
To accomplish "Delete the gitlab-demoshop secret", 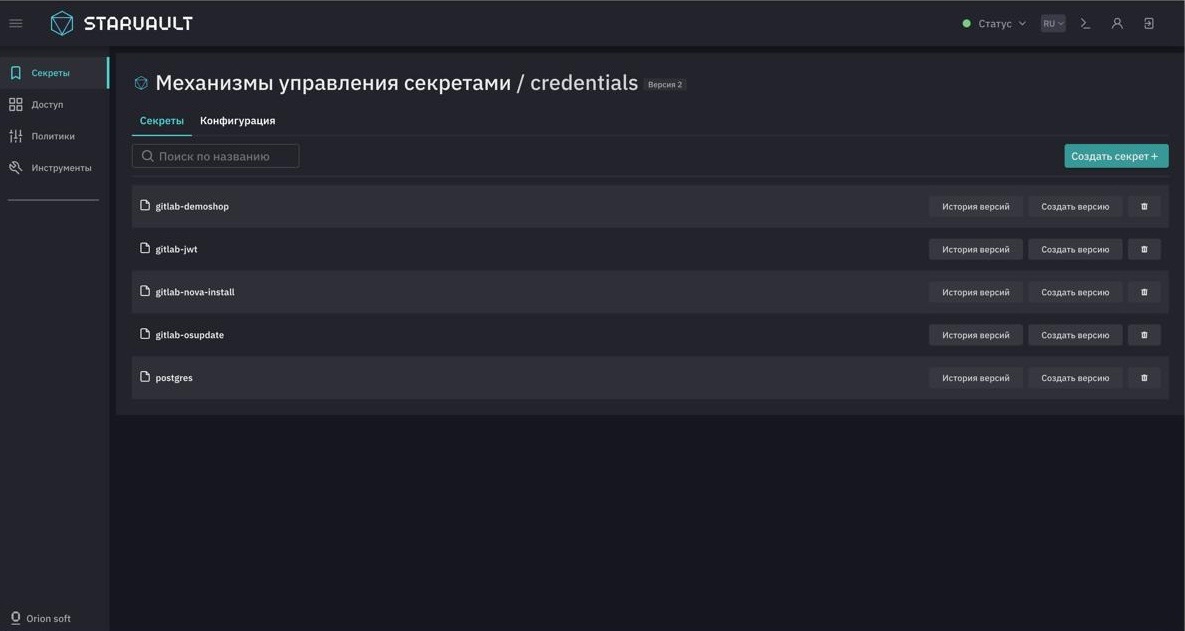I will pos(1144,207).
